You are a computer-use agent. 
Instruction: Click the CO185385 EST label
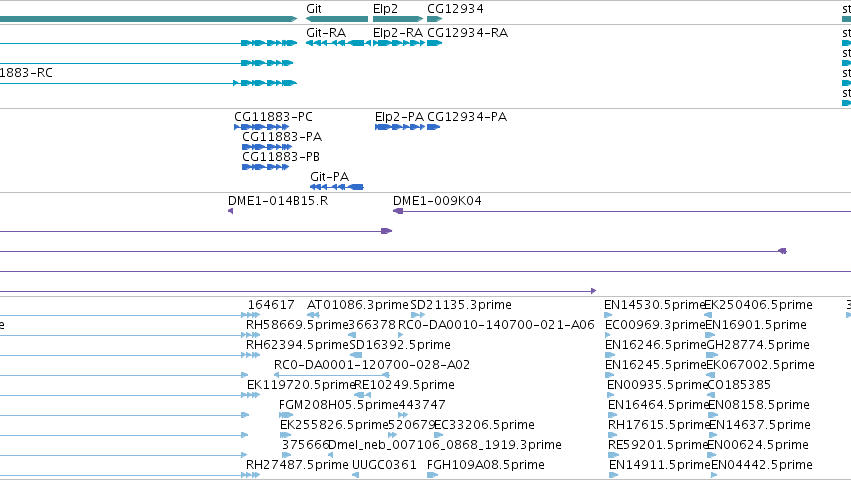pos(739,385)
